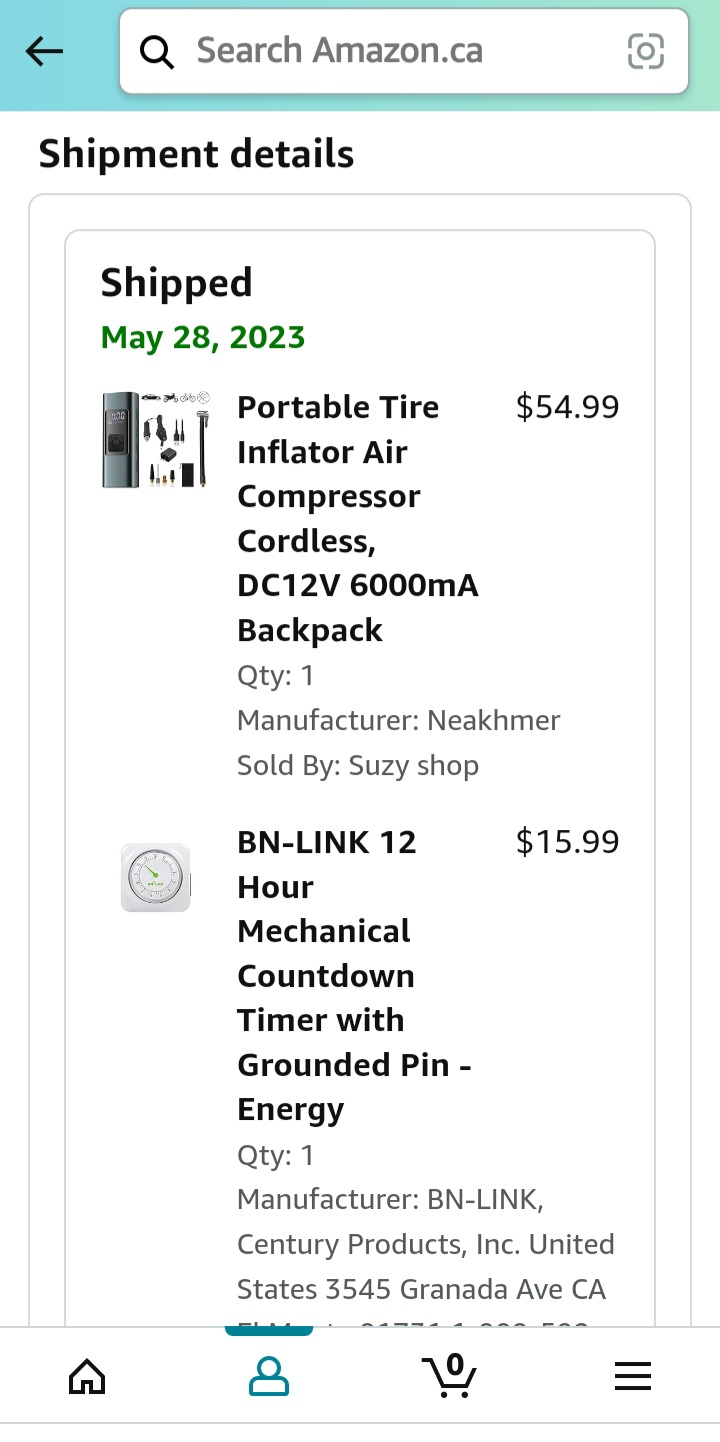Screen dimensions: 720x1442
Task: Open your account using the profile icon
Action: pyautogui.click(x=268, y=1376)
